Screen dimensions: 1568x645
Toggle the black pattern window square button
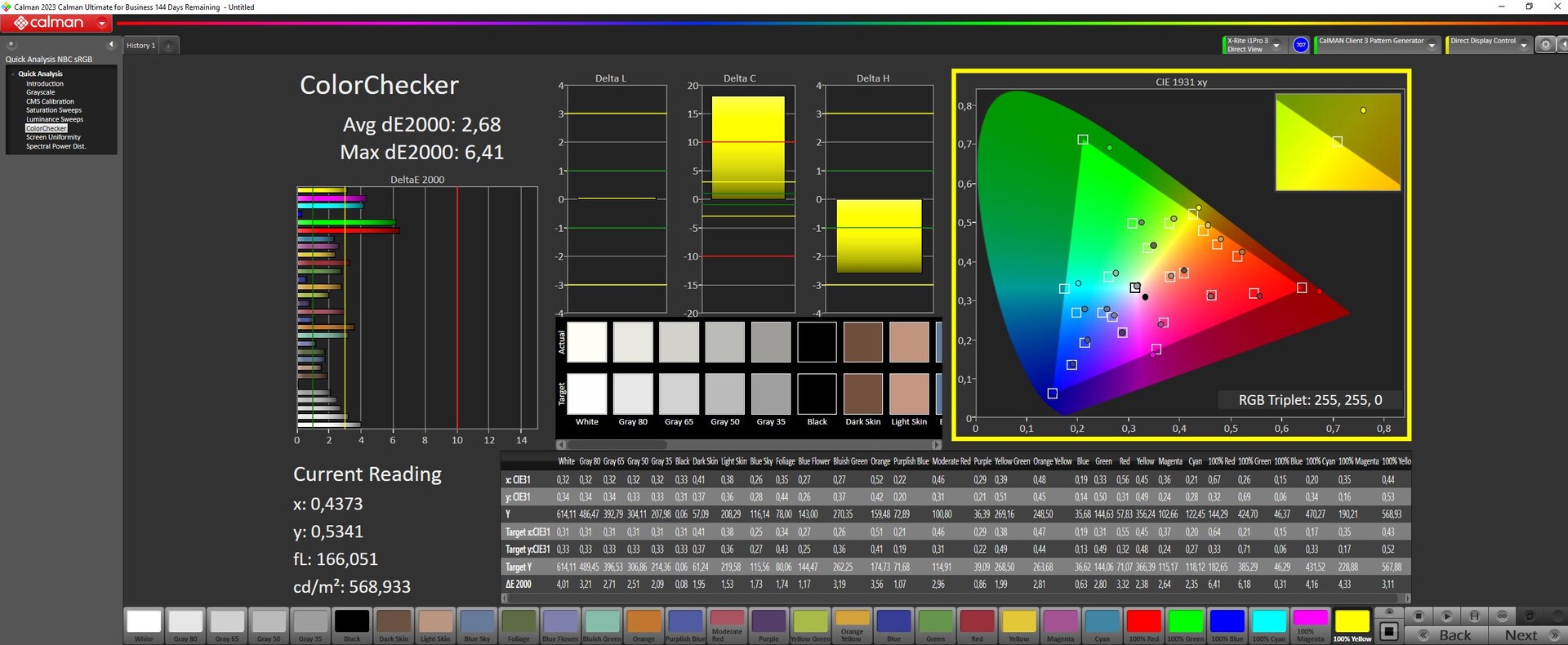(1388, 631)
